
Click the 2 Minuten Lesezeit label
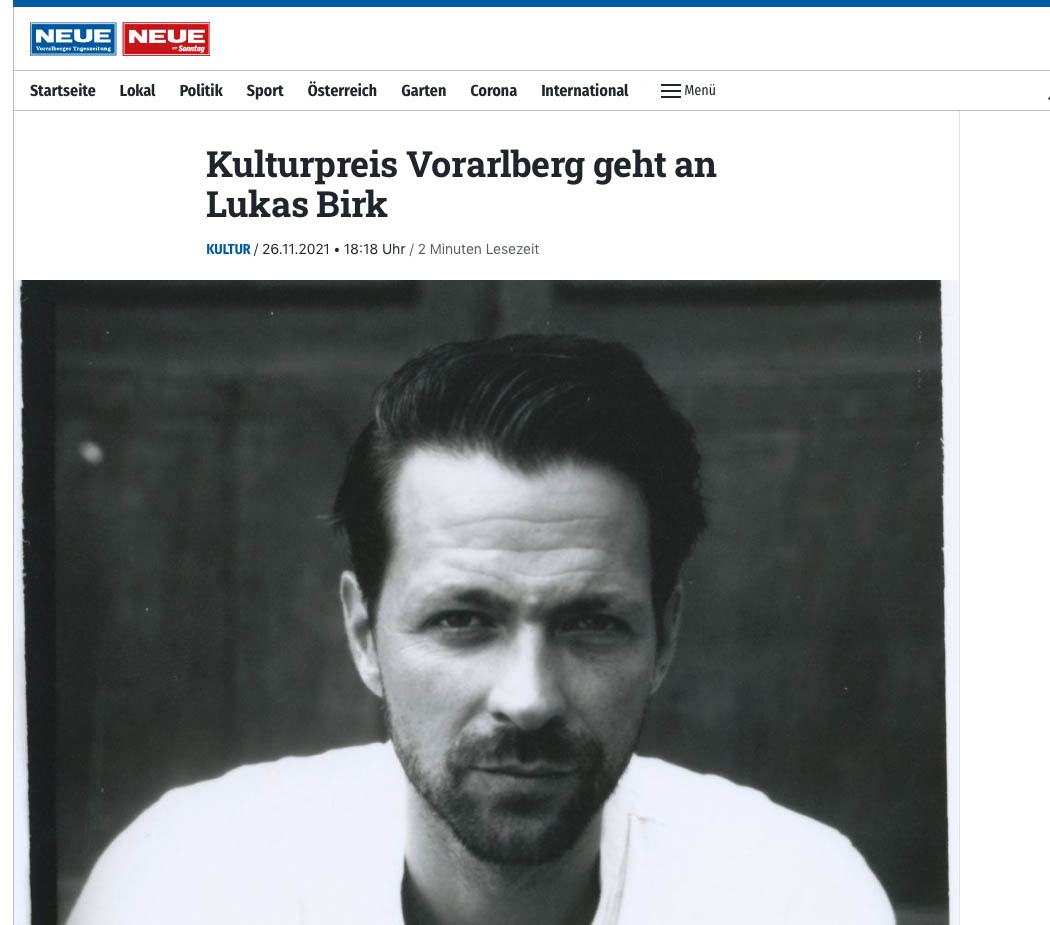pyautogui.click(x=478, y=249)
